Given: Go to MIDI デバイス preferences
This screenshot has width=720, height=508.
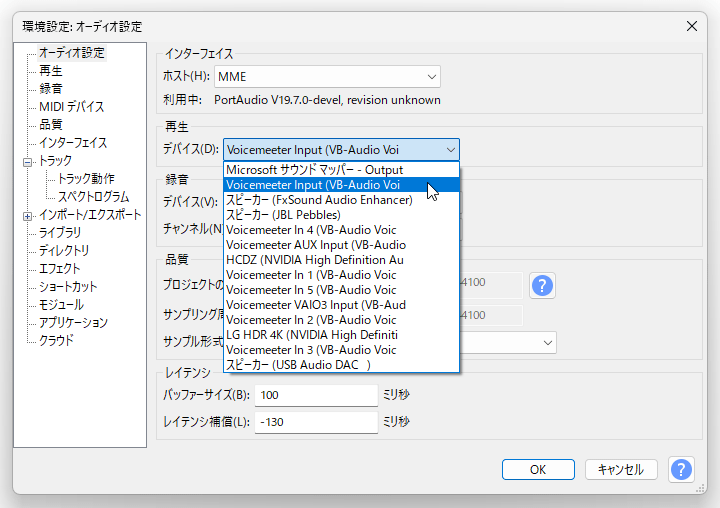Looking at the screenshot, I should (72, 107).
